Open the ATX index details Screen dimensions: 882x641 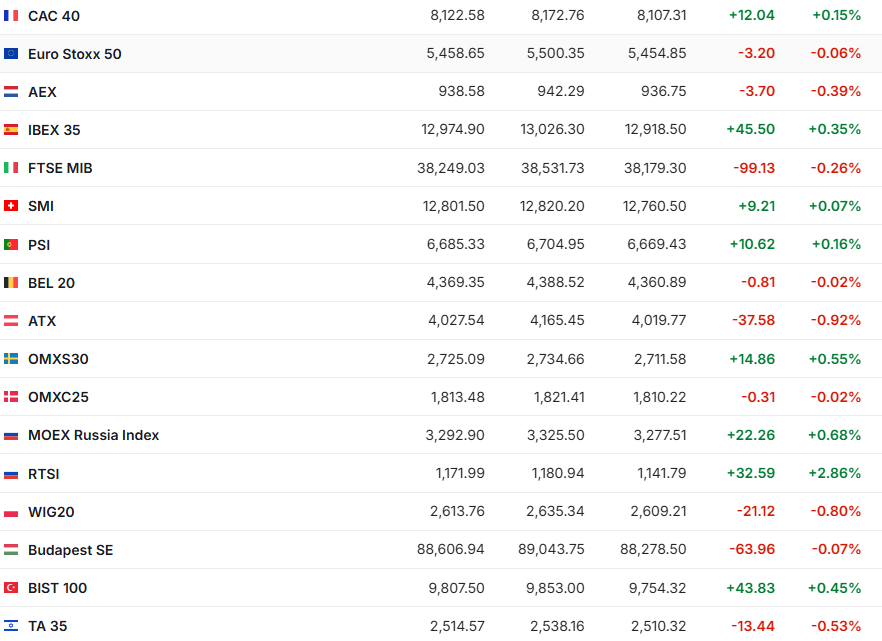[42, 321]
